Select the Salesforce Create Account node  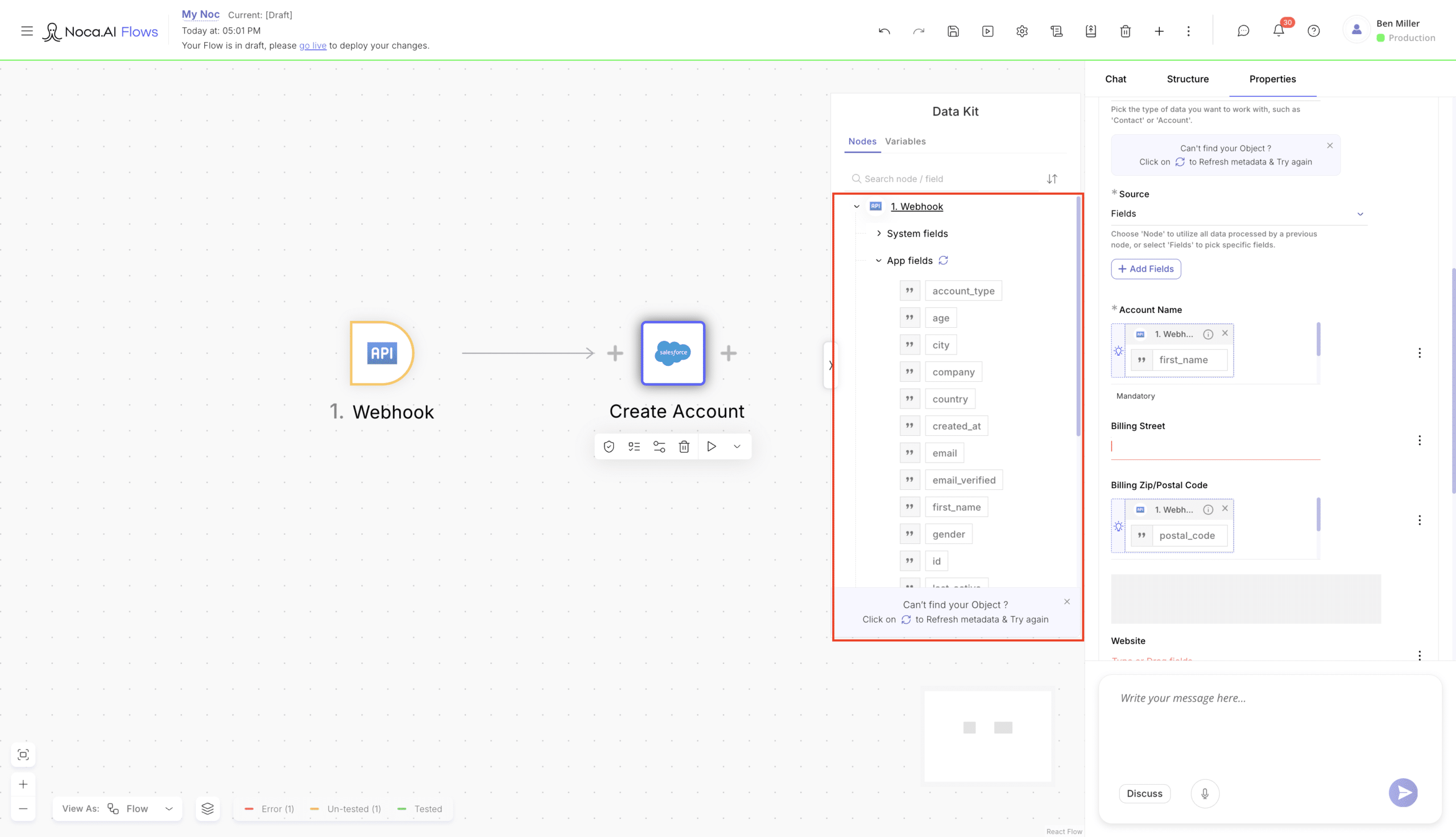click(x=673, y=353)
